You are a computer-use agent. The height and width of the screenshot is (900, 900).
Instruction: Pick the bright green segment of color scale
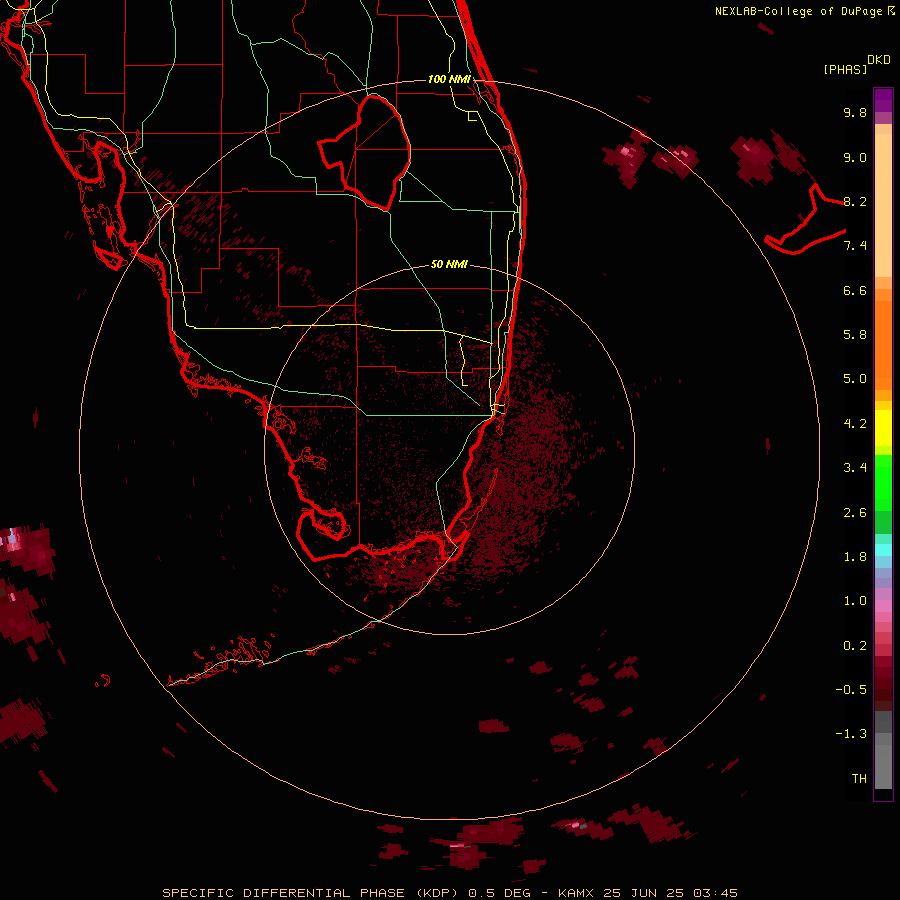point(883,482)
